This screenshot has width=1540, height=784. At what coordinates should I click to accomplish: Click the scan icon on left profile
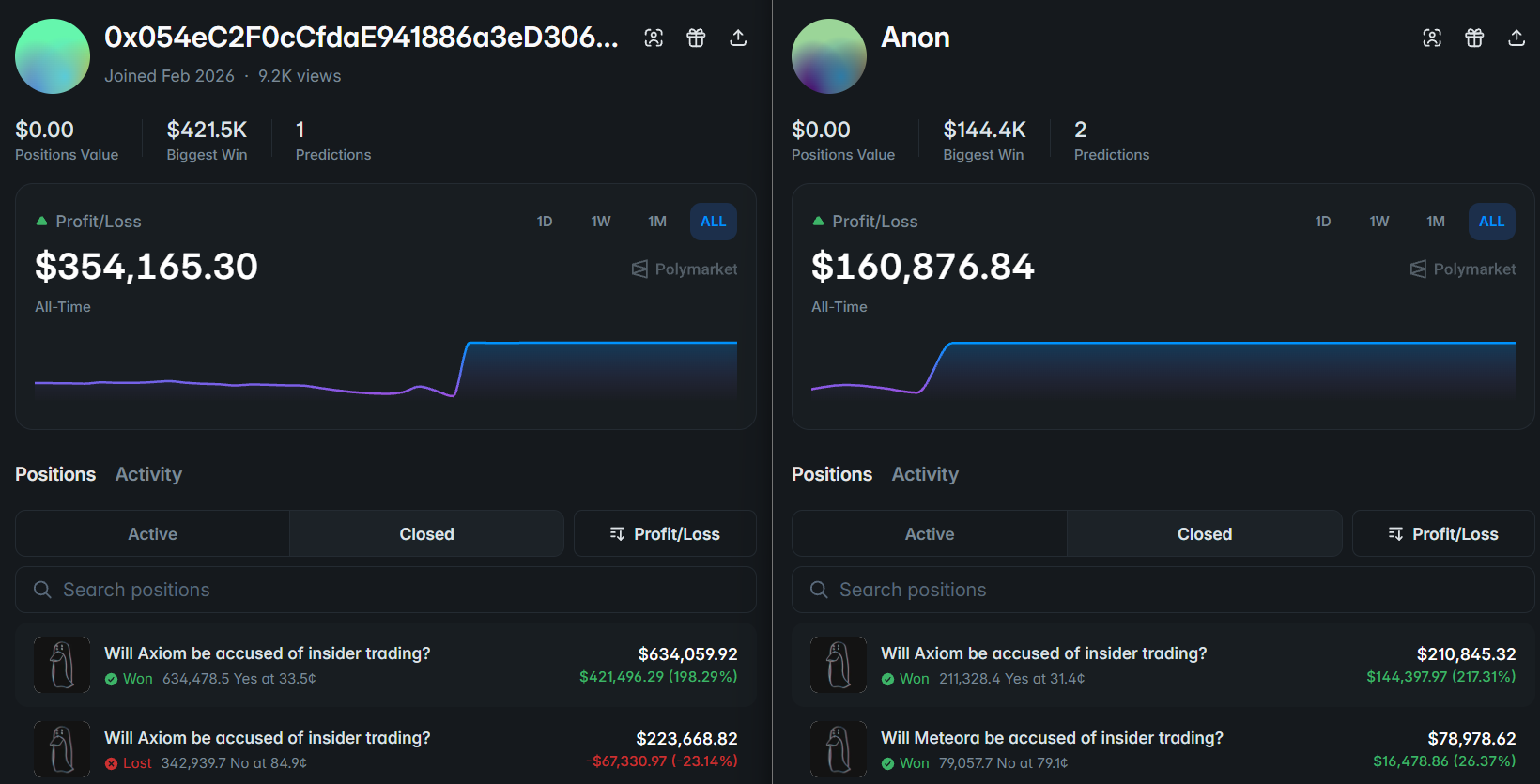tap(654, 38)
